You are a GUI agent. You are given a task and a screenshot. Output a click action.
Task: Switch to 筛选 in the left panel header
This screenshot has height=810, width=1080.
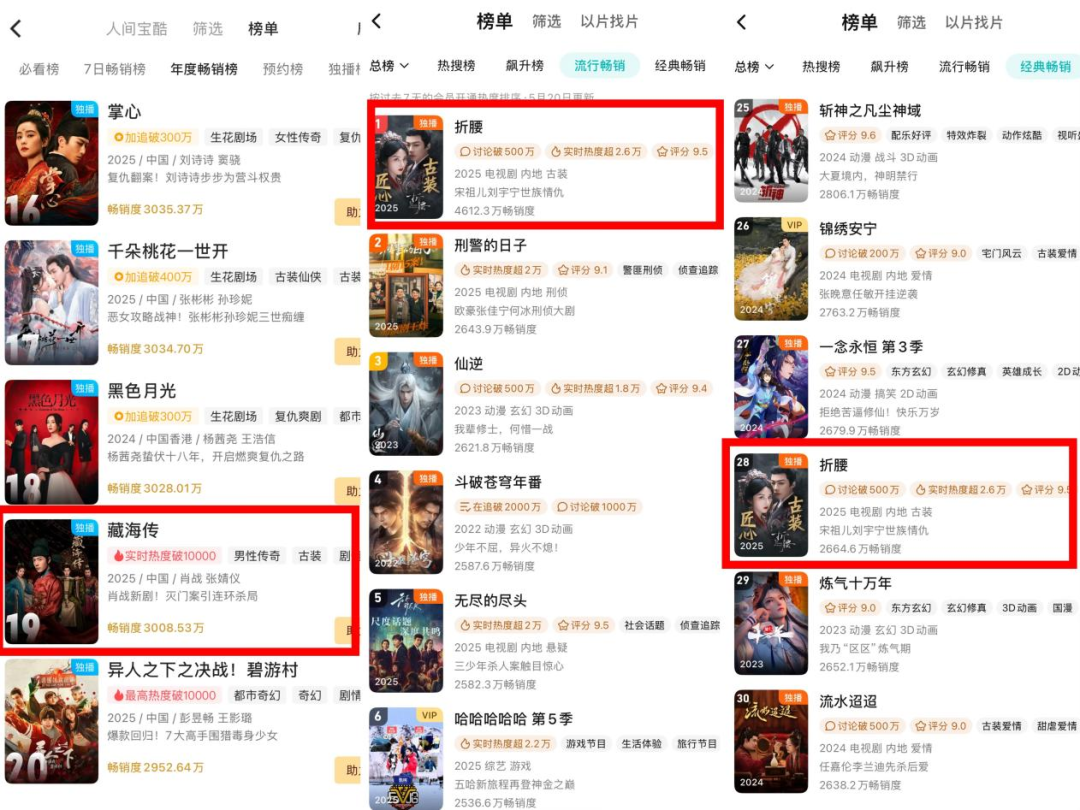point(207,28)
